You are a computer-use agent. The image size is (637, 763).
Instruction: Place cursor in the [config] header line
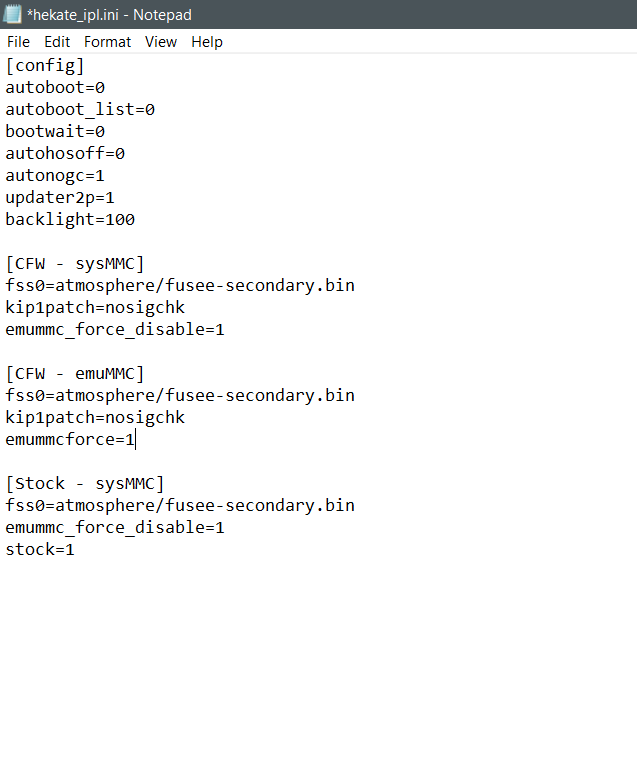coord(45,66)
